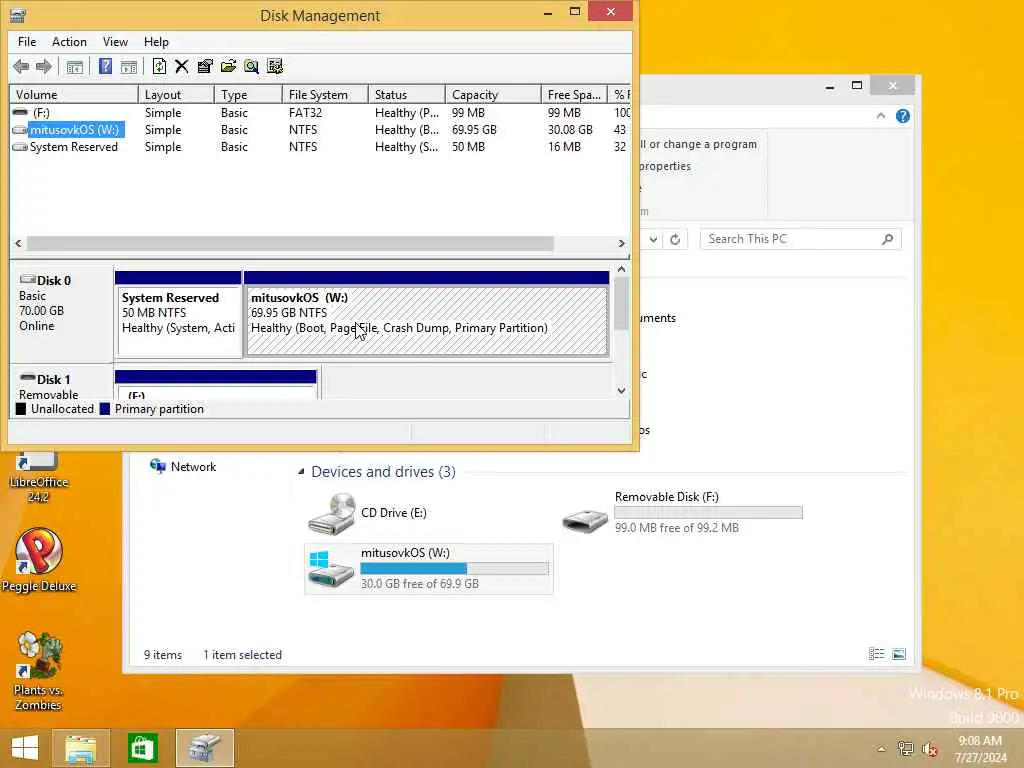Click the Refresh toolbar icon
This screenshot has width=1024, height=768.
point(159,66)
